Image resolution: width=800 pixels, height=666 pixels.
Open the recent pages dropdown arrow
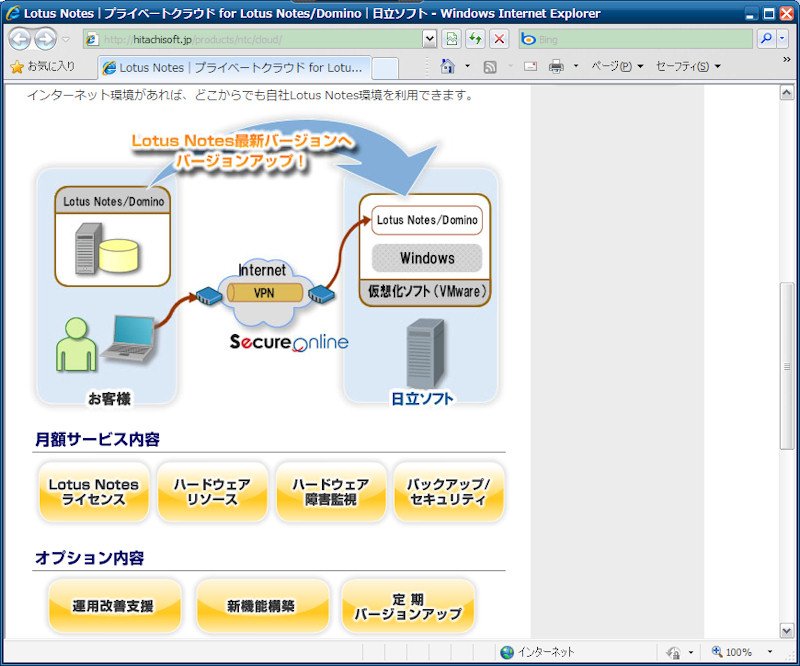(66, 39)
